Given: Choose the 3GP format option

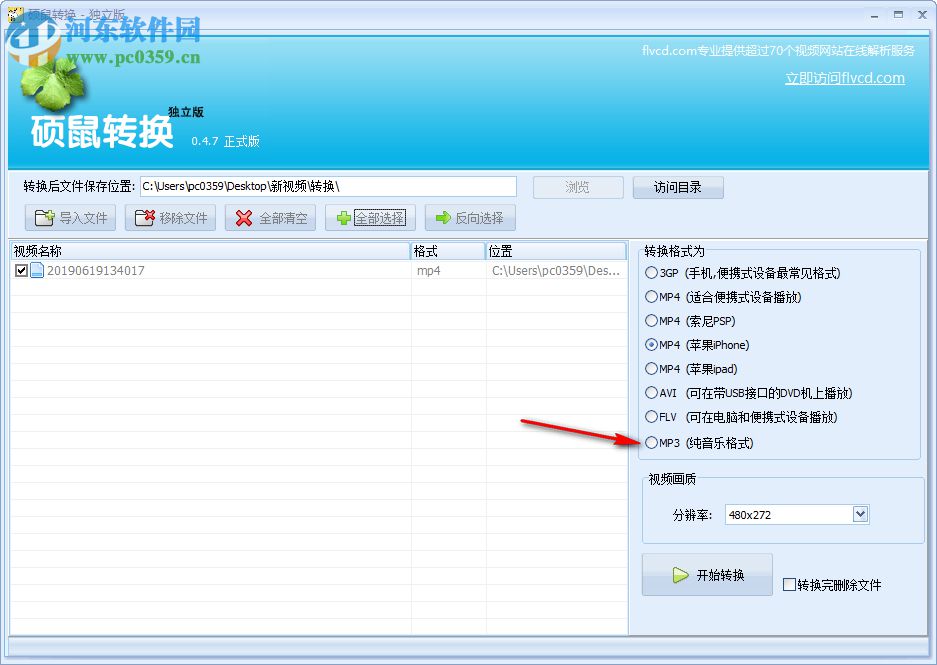Looking at the screenshot, I should coord(651,273).
